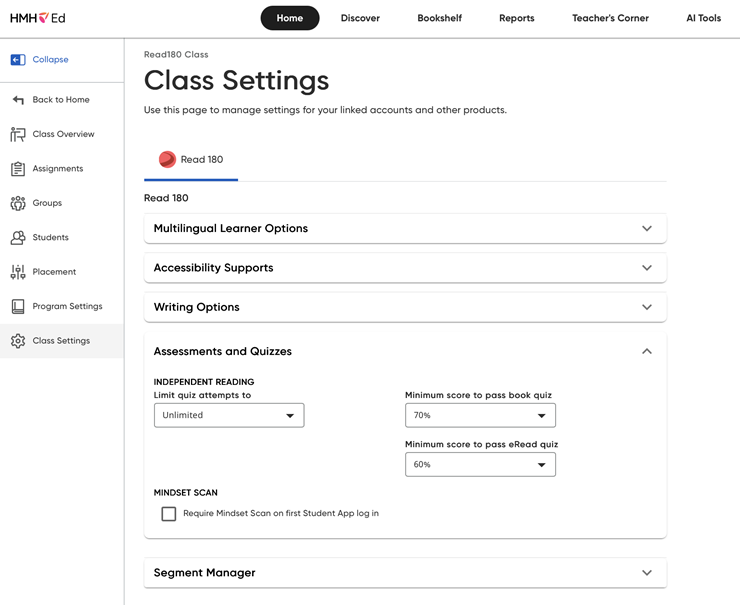Open the Bookshelf menu item

[439, 18]
